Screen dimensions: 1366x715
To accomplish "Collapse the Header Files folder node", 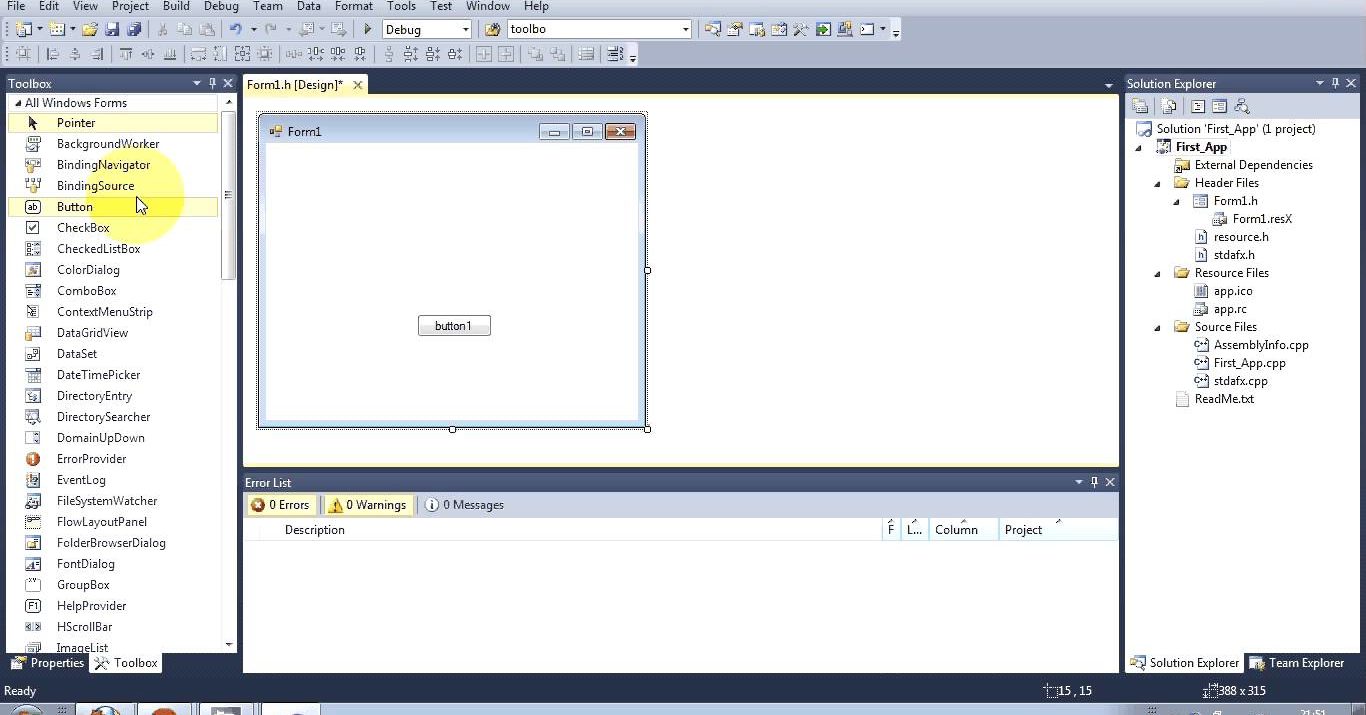I will tap(1158, 184).
